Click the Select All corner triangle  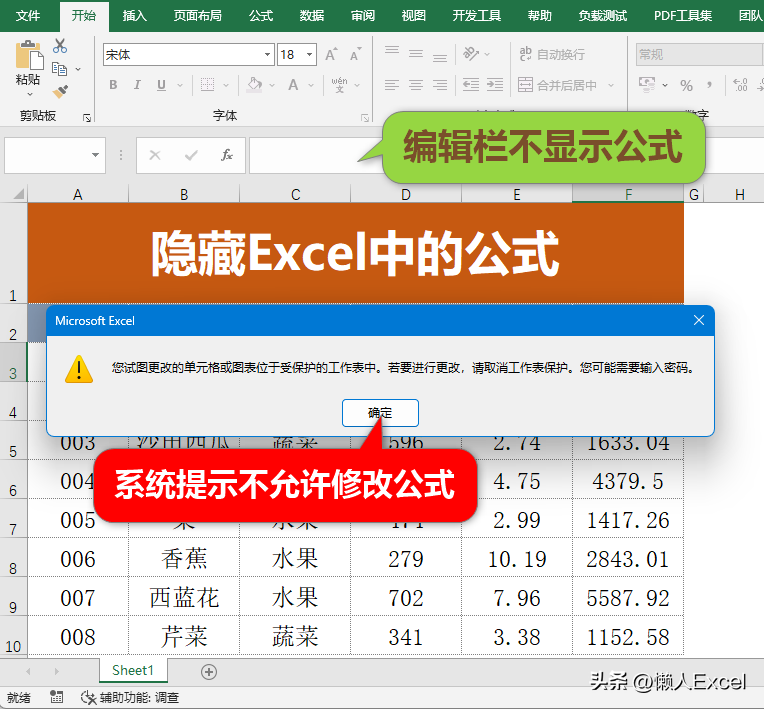click(x=18, y=194)
